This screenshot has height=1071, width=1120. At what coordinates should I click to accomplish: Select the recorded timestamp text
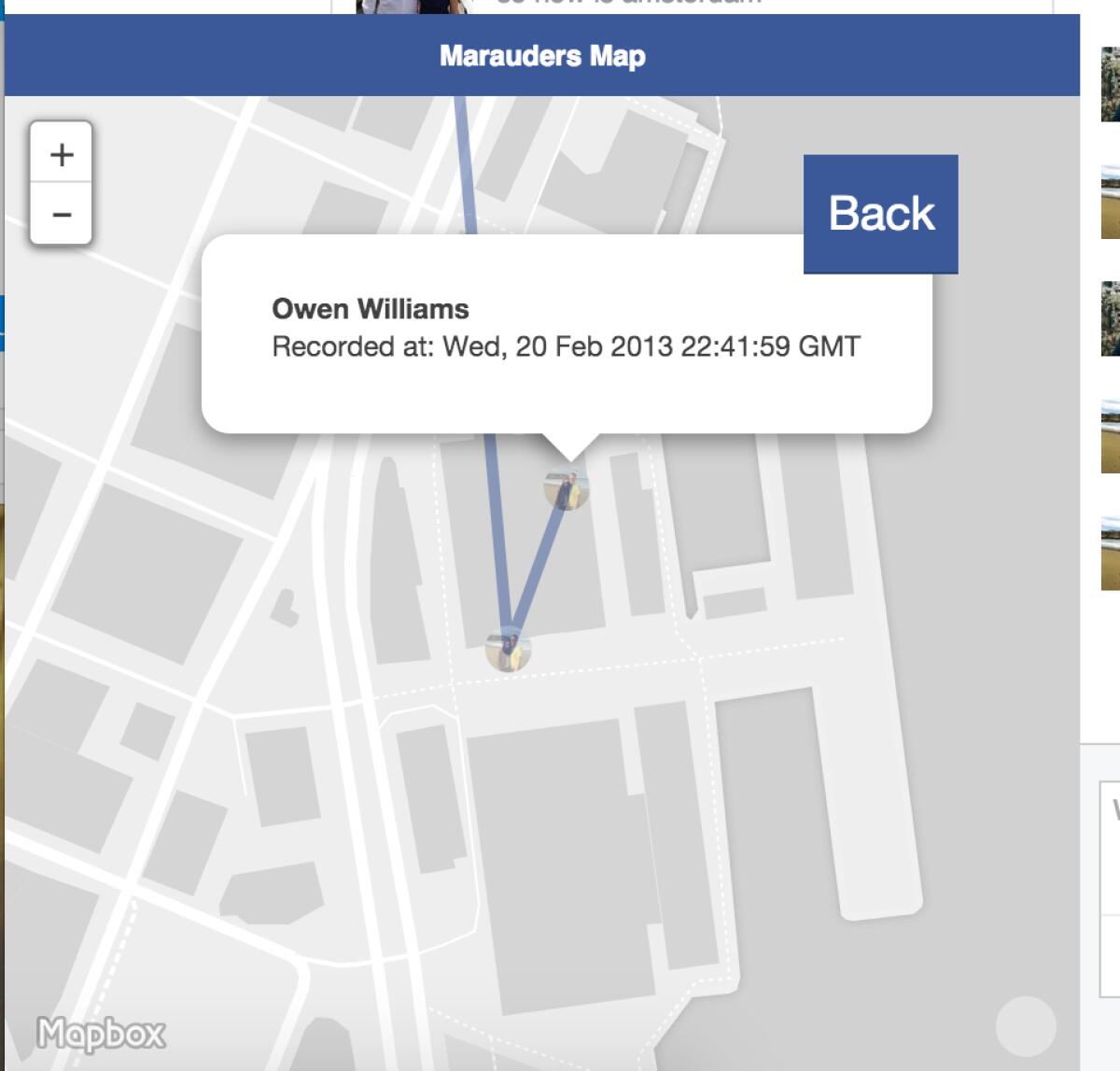tap(567, 346)
